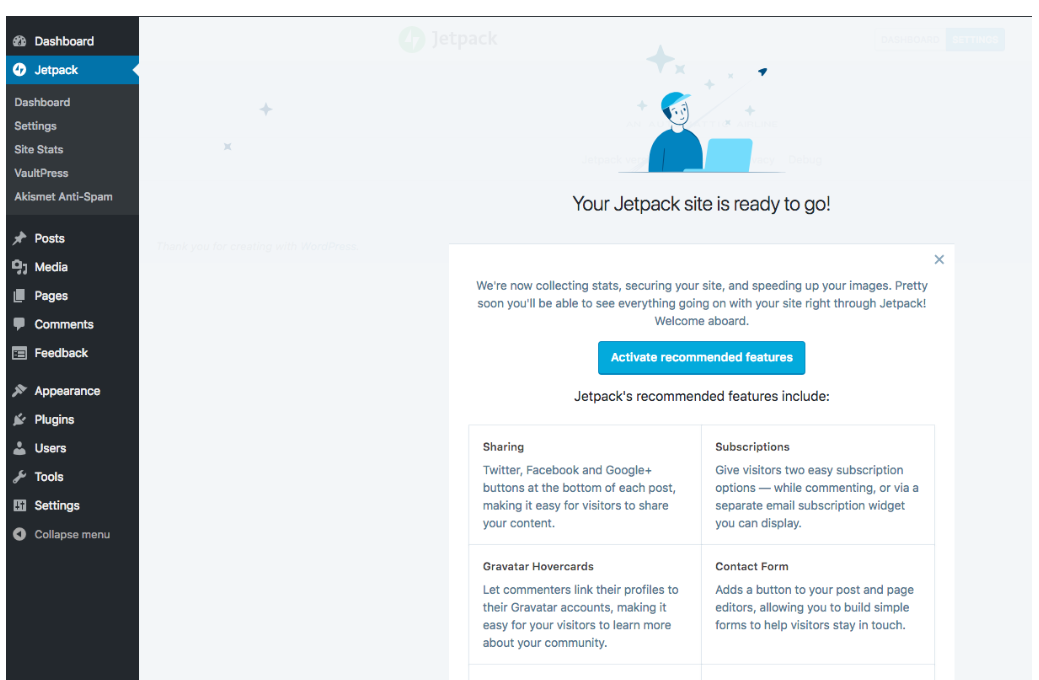Click the Sharing feature heading
The width and height of the screenshot is (1039, 680).
503,447
